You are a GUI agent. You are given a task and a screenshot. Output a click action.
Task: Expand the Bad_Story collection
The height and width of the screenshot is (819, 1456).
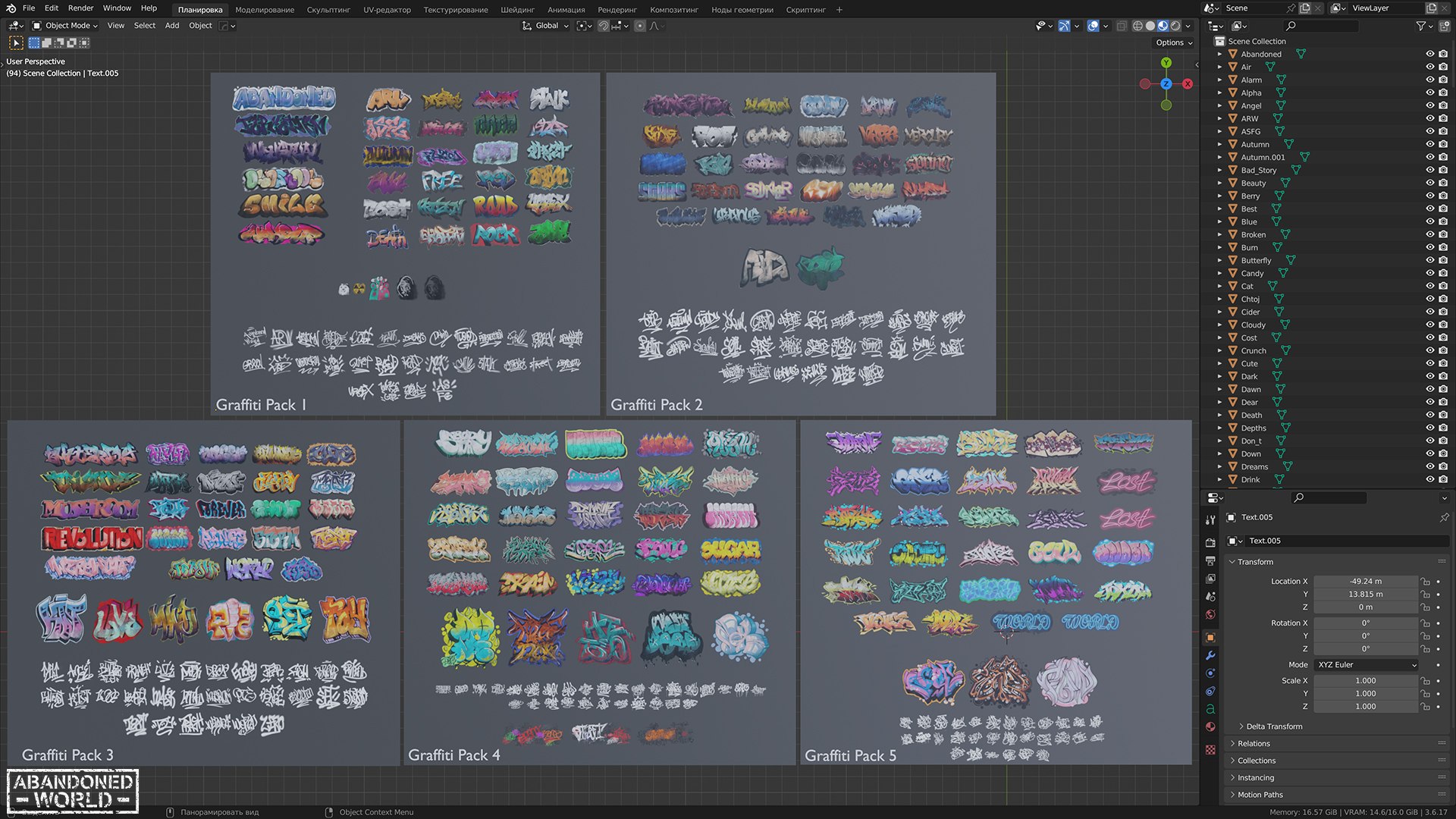[x=1219, y=171]
